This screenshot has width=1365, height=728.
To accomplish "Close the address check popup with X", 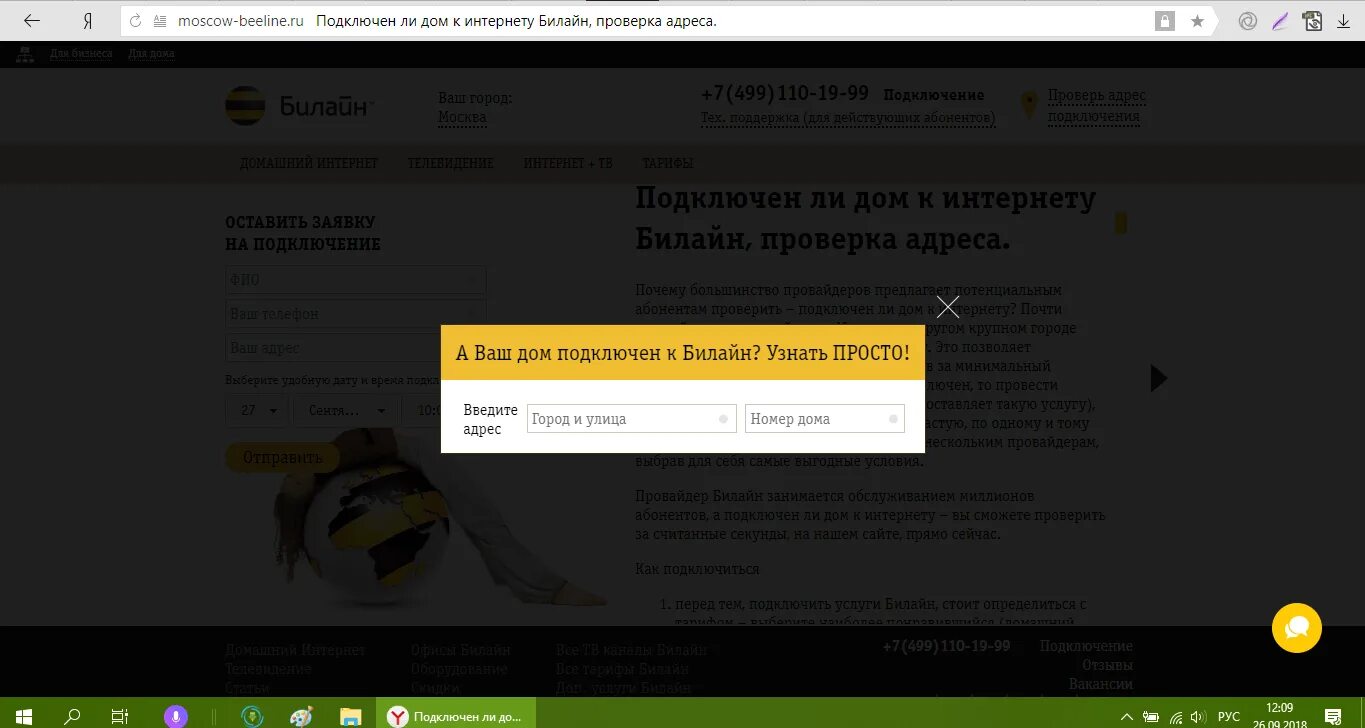I will [948, 307].
